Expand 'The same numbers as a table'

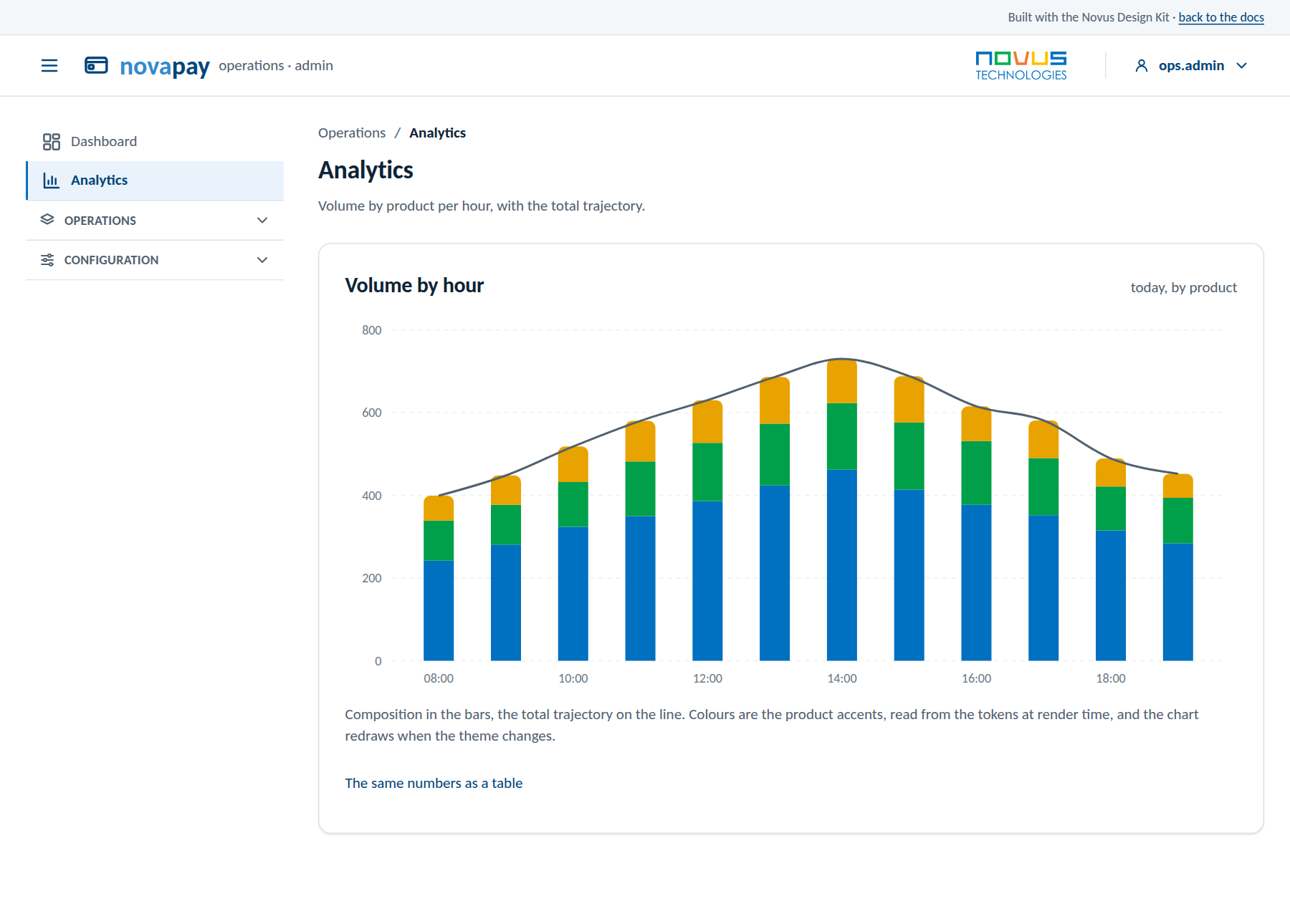tap(434, 783)
